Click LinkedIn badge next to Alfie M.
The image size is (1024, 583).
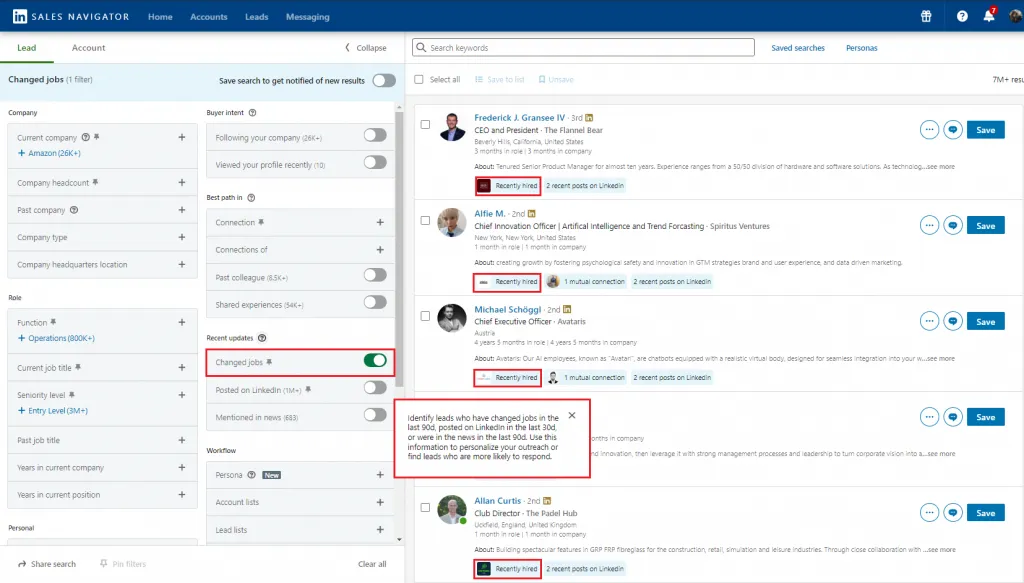click(x=532, y=213)
